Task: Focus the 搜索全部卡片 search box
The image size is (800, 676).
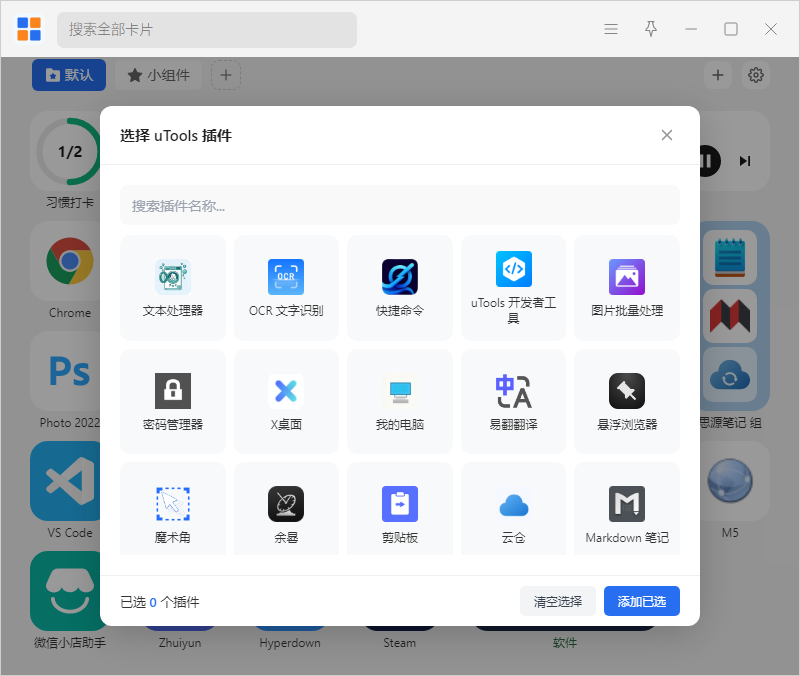Action: (207, 30)
